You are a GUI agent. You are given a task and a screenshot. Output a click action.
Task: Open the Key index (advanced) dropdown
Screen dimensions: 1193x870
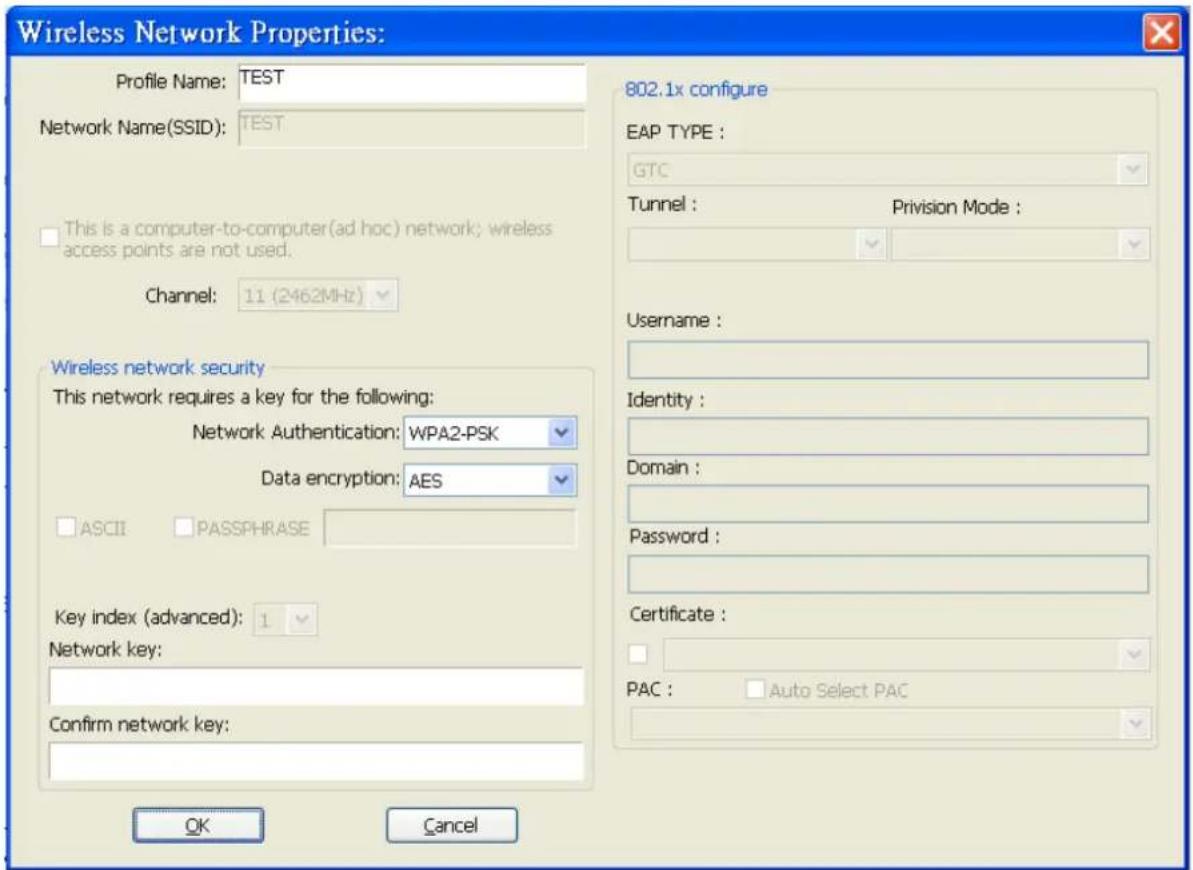[285, 620]
